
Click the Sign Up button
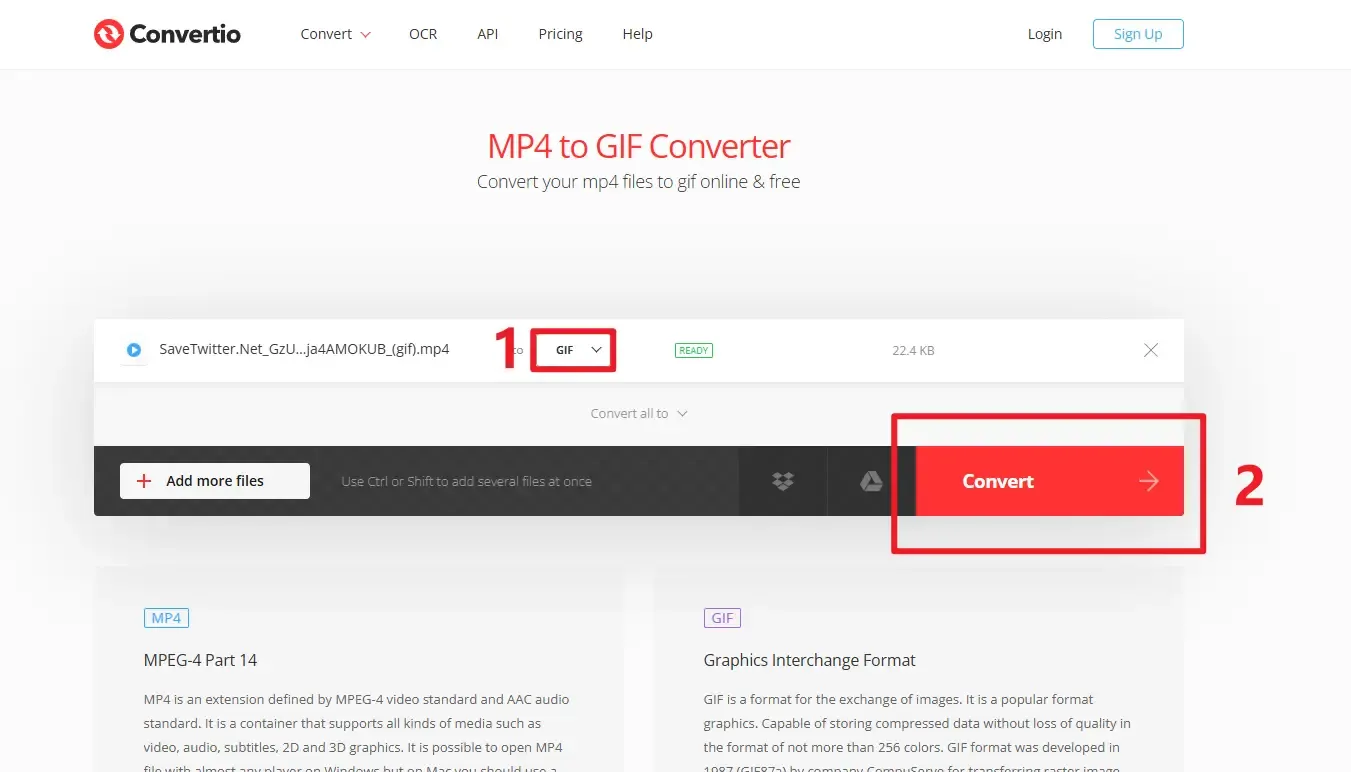(x=1137, y=33)
